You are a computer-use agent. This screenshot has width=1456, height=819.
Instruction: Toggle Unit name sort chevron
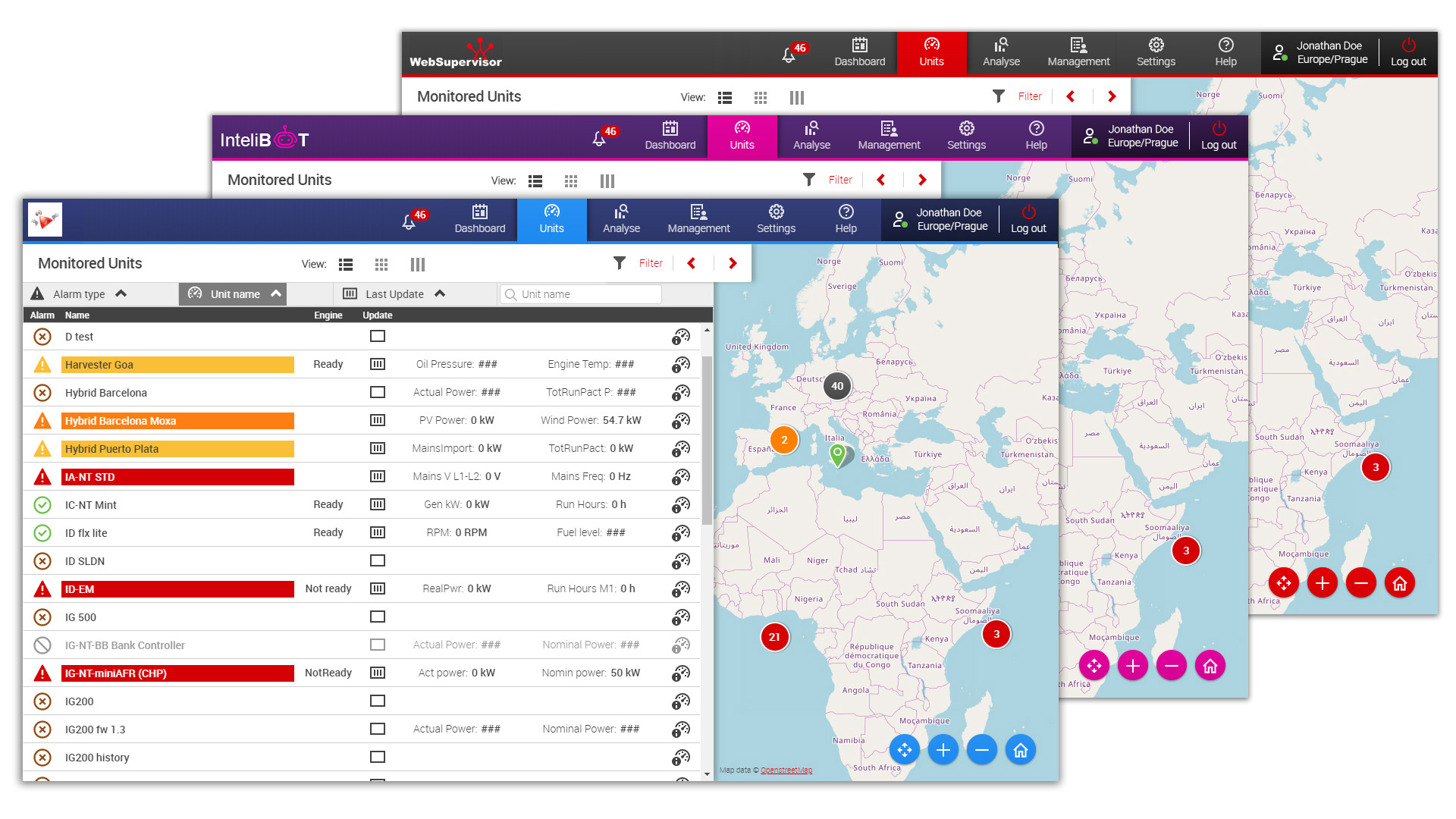click(276, 293)
